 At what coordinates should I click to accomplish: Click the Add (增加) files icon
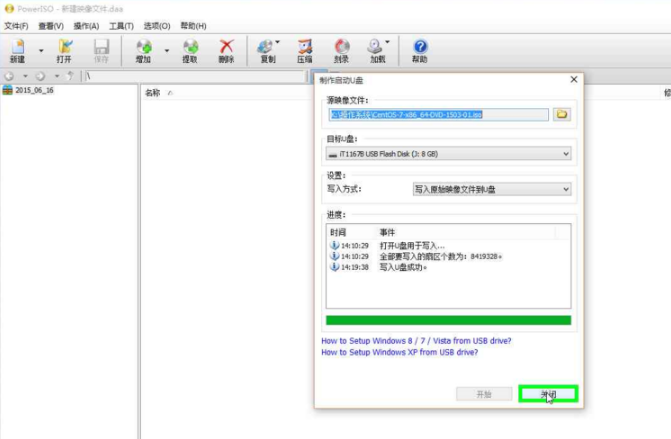click(143, 49)
